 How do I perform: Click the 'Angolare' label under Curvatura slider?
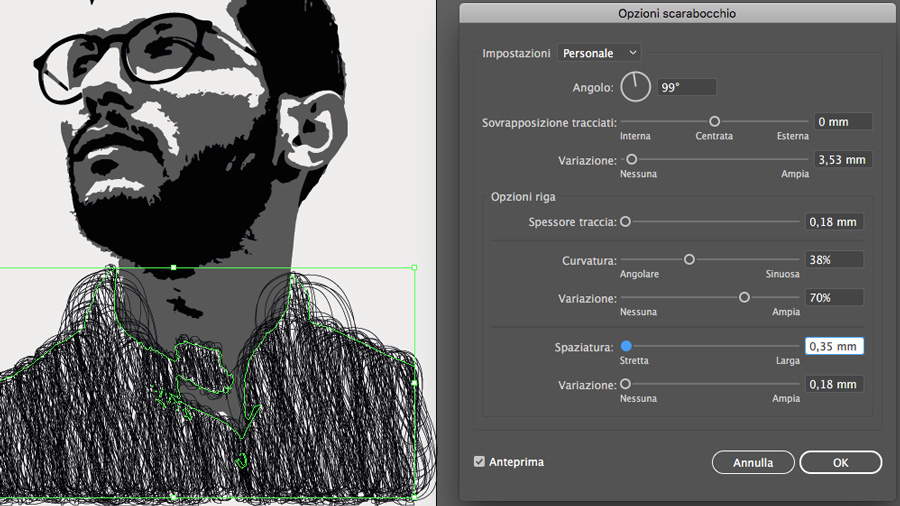point(639,274)
